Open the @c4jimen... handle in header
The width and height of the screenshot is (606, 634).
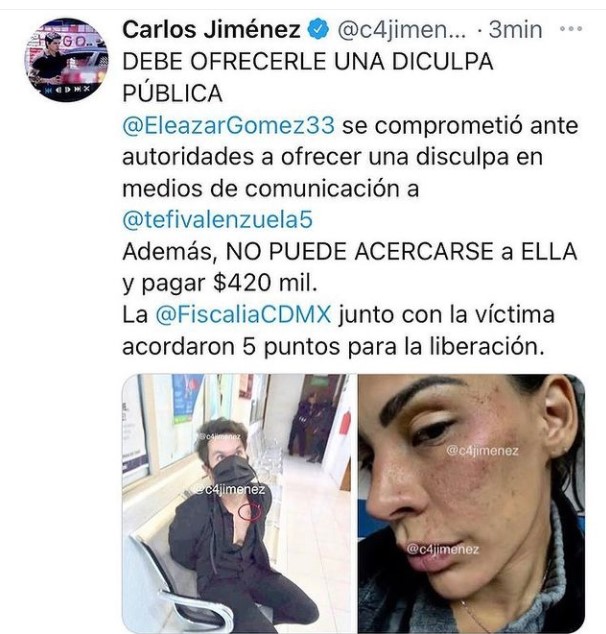pos(401,30)
